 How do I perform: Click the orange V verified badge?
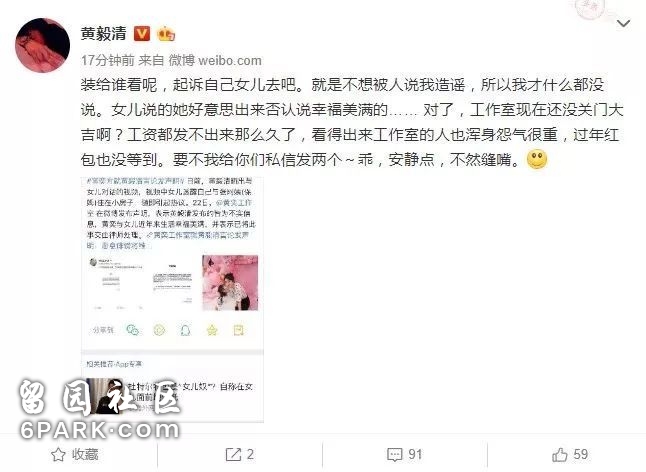coord(142,33)
